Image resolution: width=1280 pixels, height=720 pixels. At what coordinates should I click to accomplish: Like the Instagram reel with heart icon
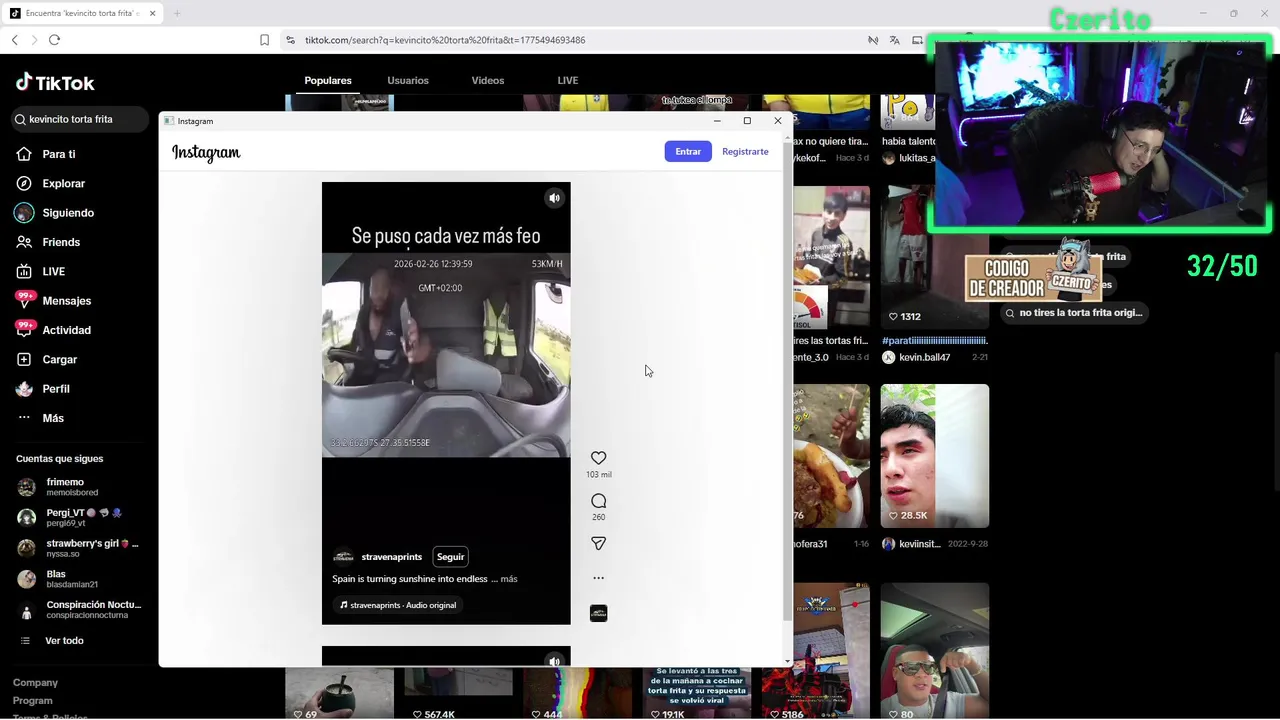pyautogui.click(x=598, y=458)
